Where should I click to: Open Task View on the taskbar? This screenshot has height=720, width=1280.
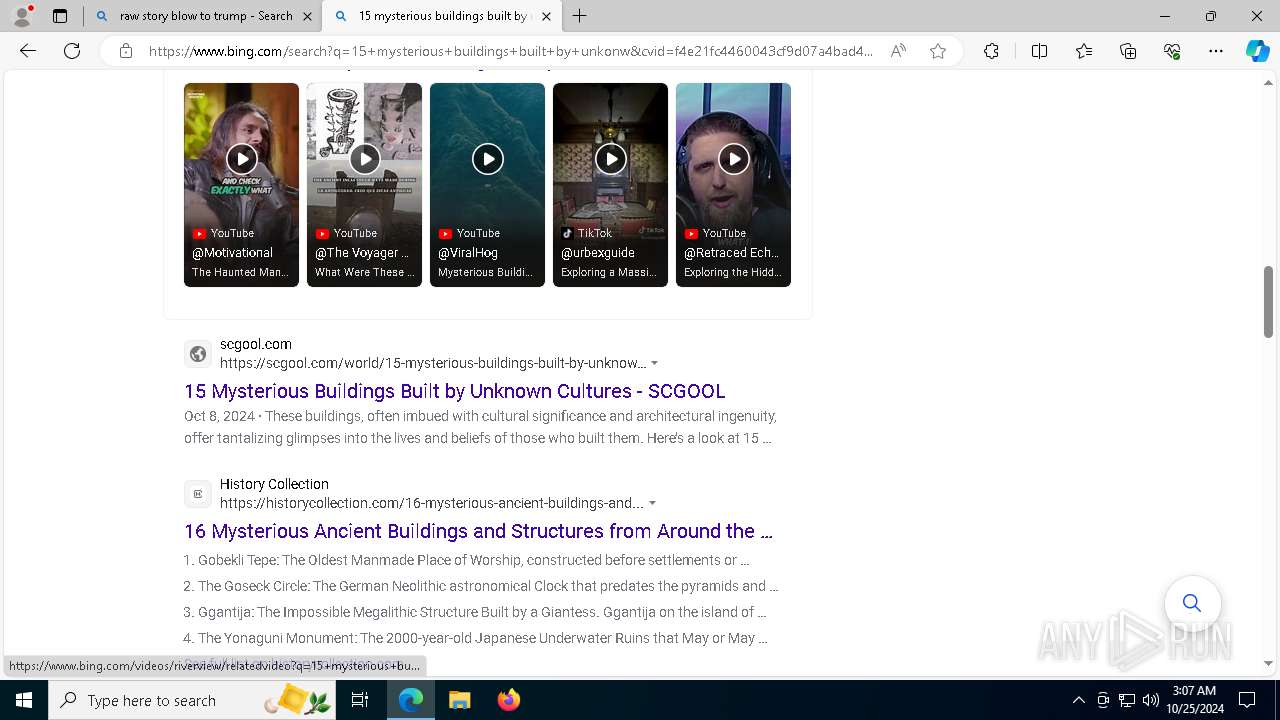(360, 700)
